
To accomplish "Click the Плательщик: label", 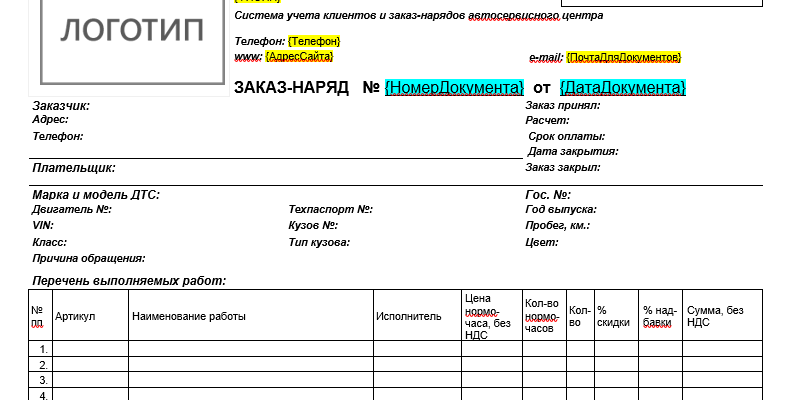I will click(x=74, y=168).
